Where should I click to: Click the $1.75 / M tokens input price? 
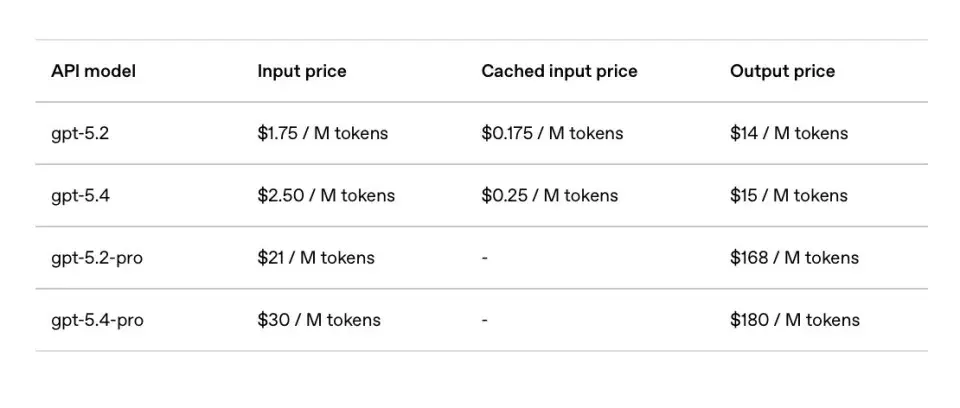(322, 133)
